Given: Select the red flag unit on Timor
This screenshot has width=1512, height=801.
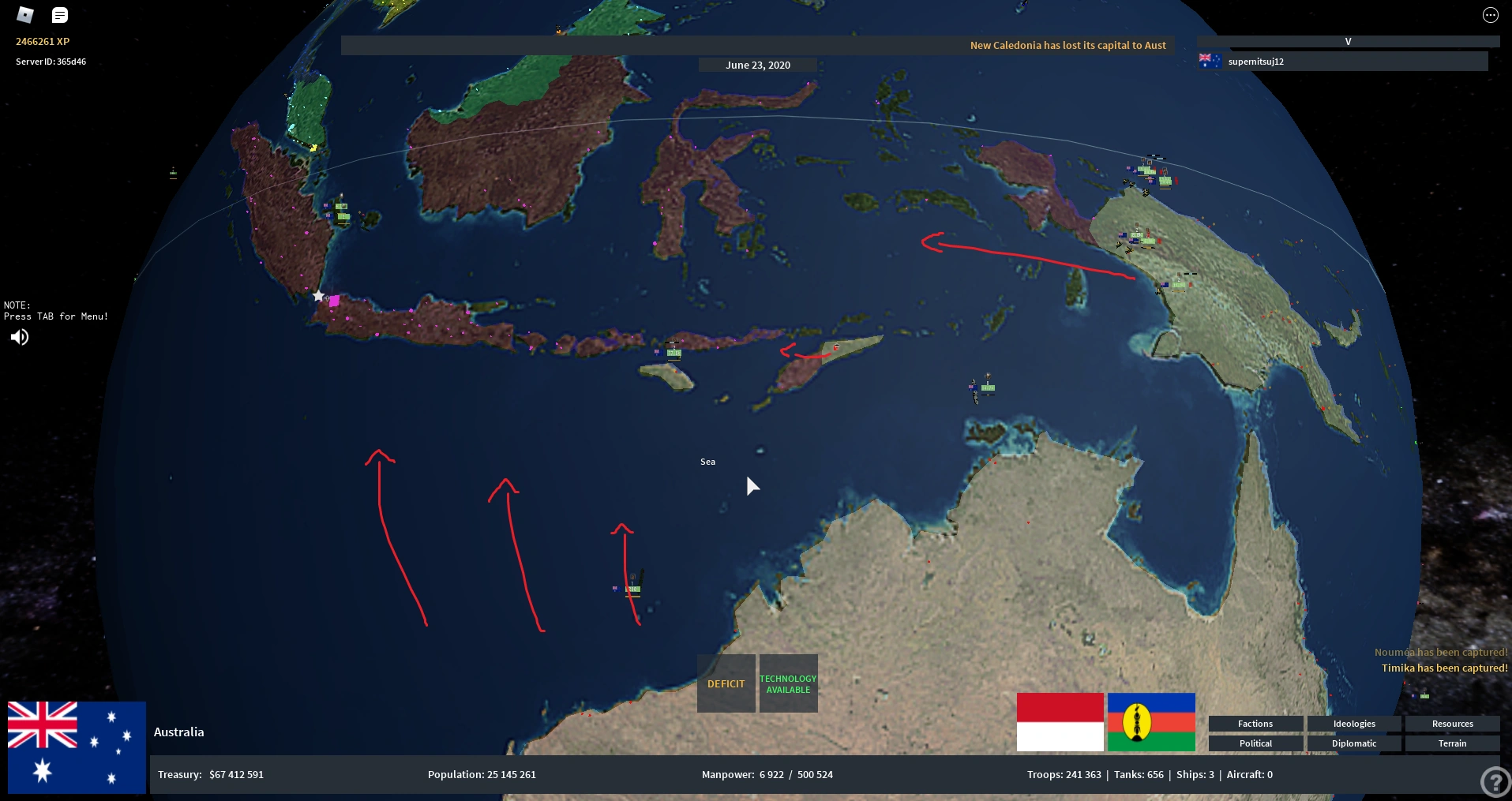Looking at the screenshot, I should click(836, 347).
